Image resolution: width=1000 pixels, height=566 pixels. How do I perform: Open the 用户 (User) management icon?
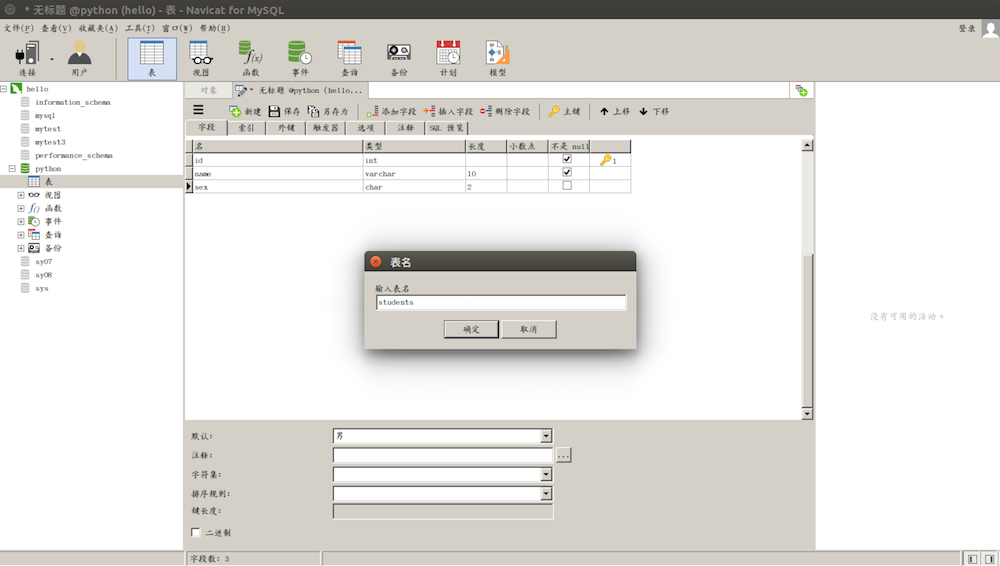(79, 58)
